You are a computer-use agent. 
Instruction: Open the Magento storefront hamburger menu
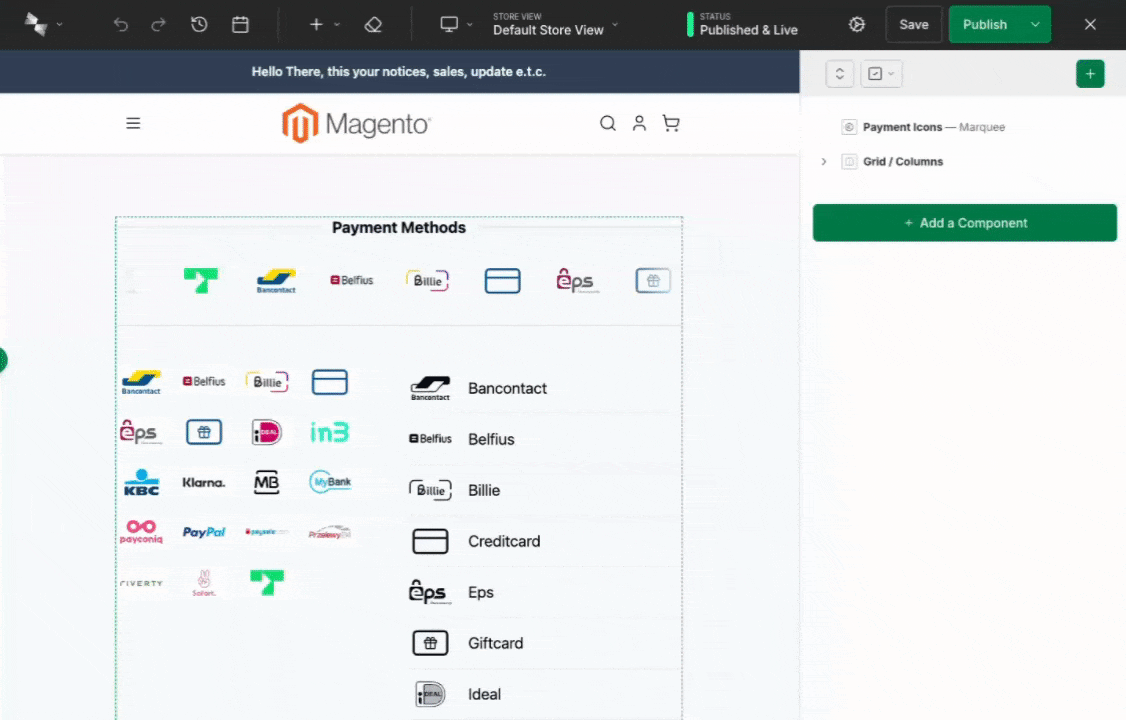click(133, 122)
